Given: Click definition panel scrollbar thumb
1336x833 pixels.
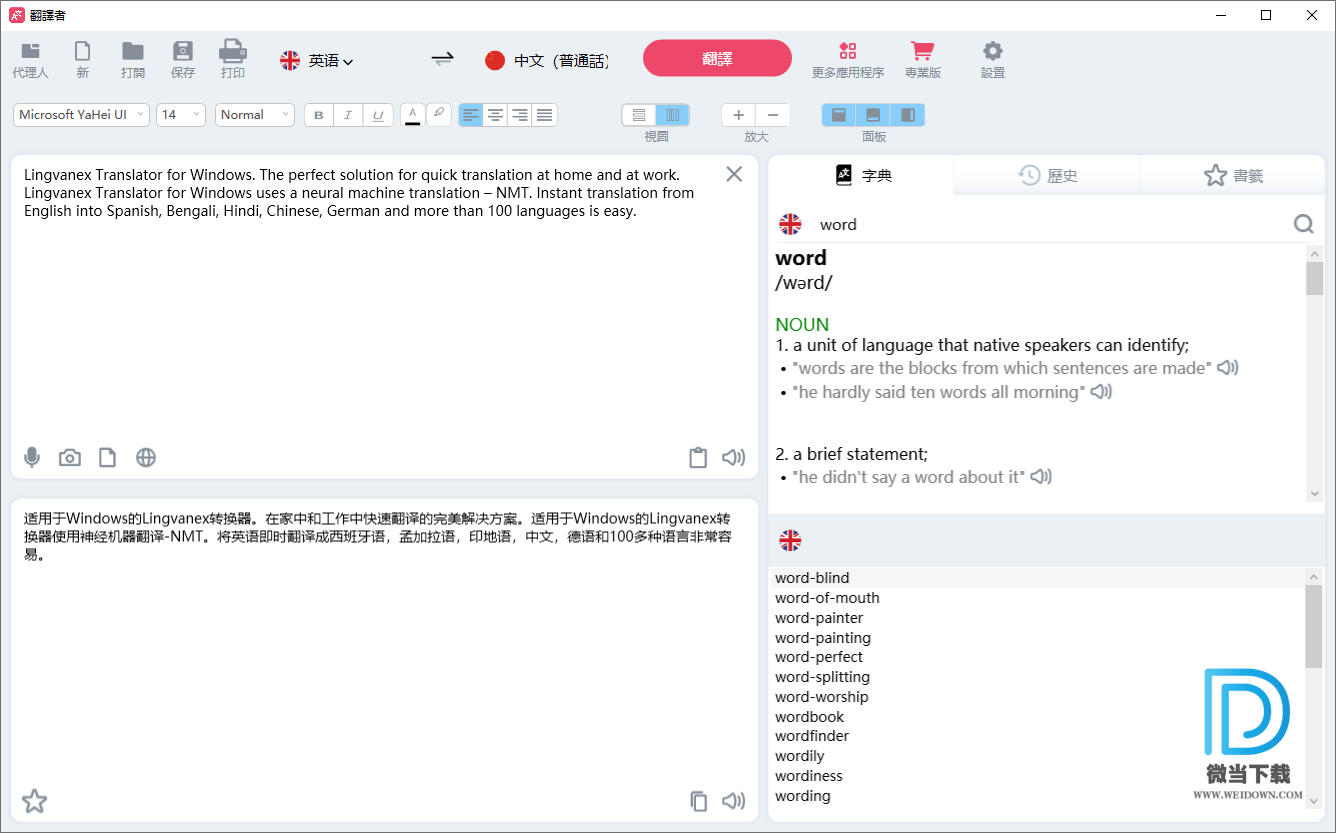Looking at the screenshot, I should 1314,278.
